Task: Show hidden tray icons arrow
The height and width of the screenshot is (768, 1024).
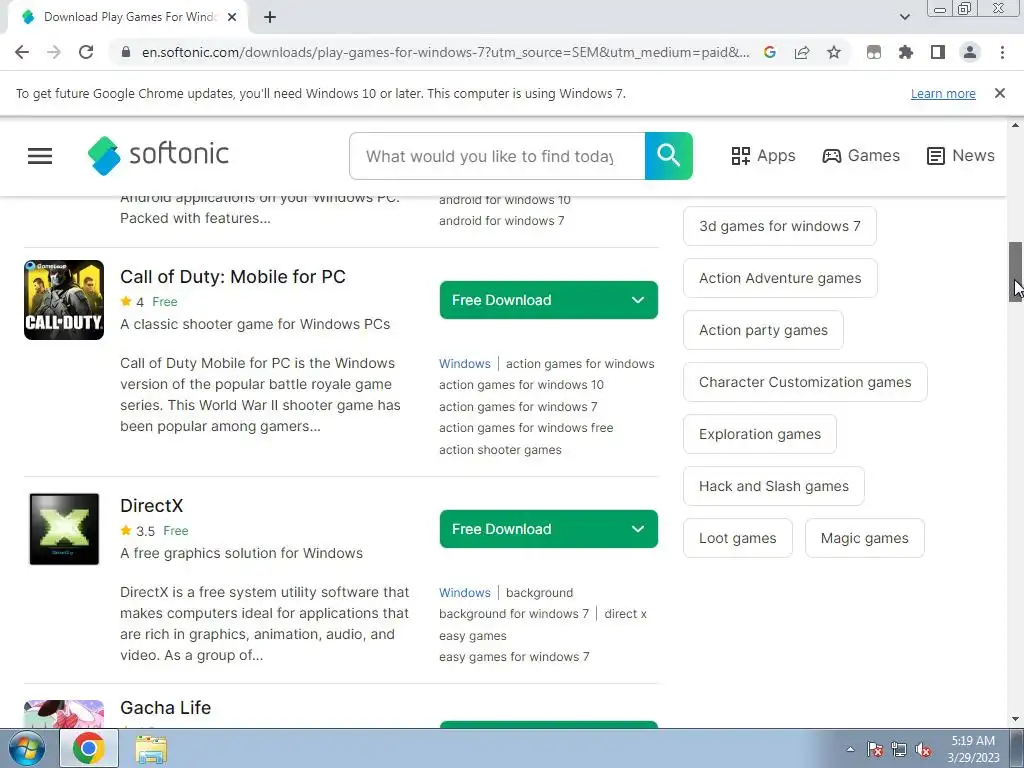Action: click(x=850, y=749)
